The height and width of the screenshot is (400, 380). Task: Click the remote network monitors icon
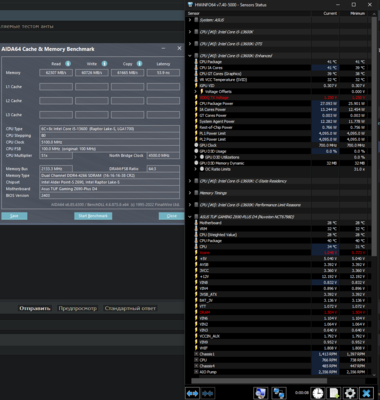(279, 393)
